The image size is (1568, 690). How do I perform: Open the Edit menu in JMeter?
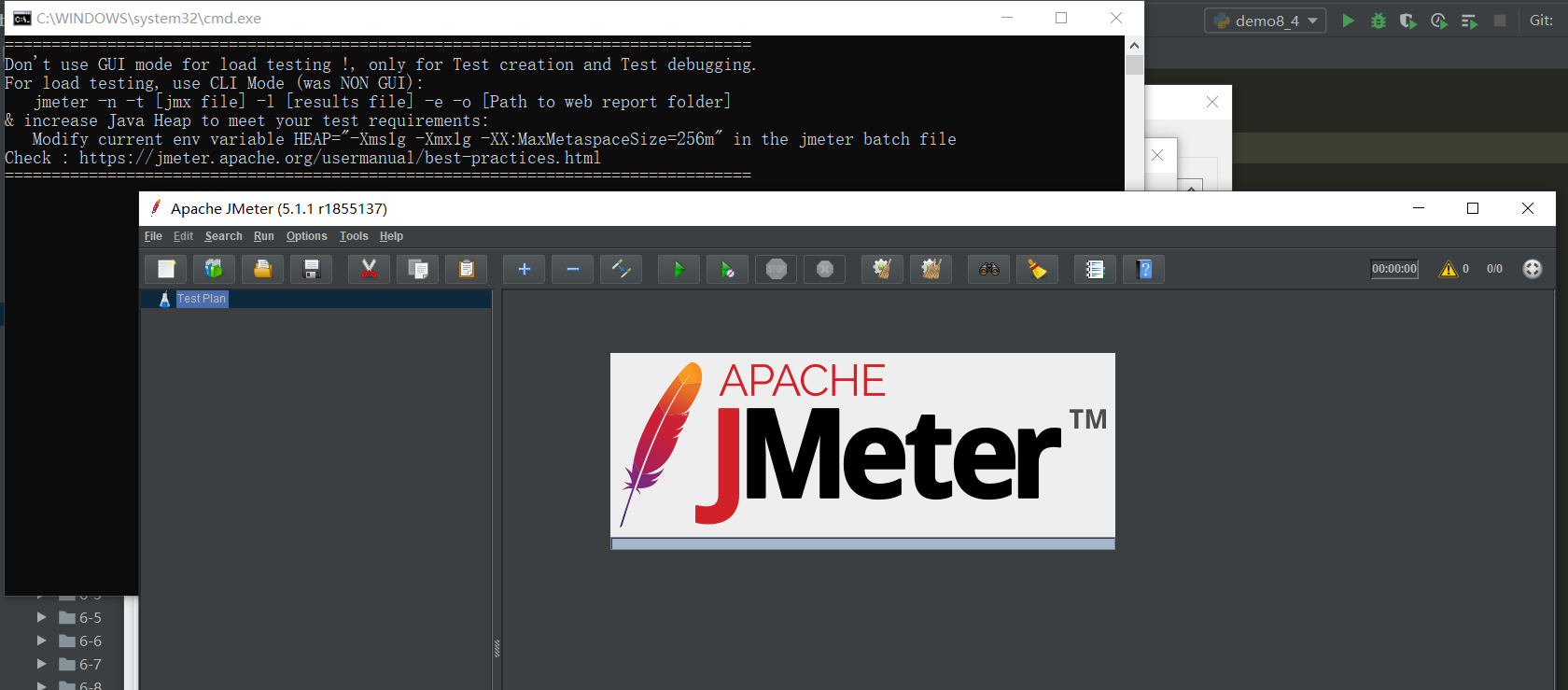[x=183, y=236]
